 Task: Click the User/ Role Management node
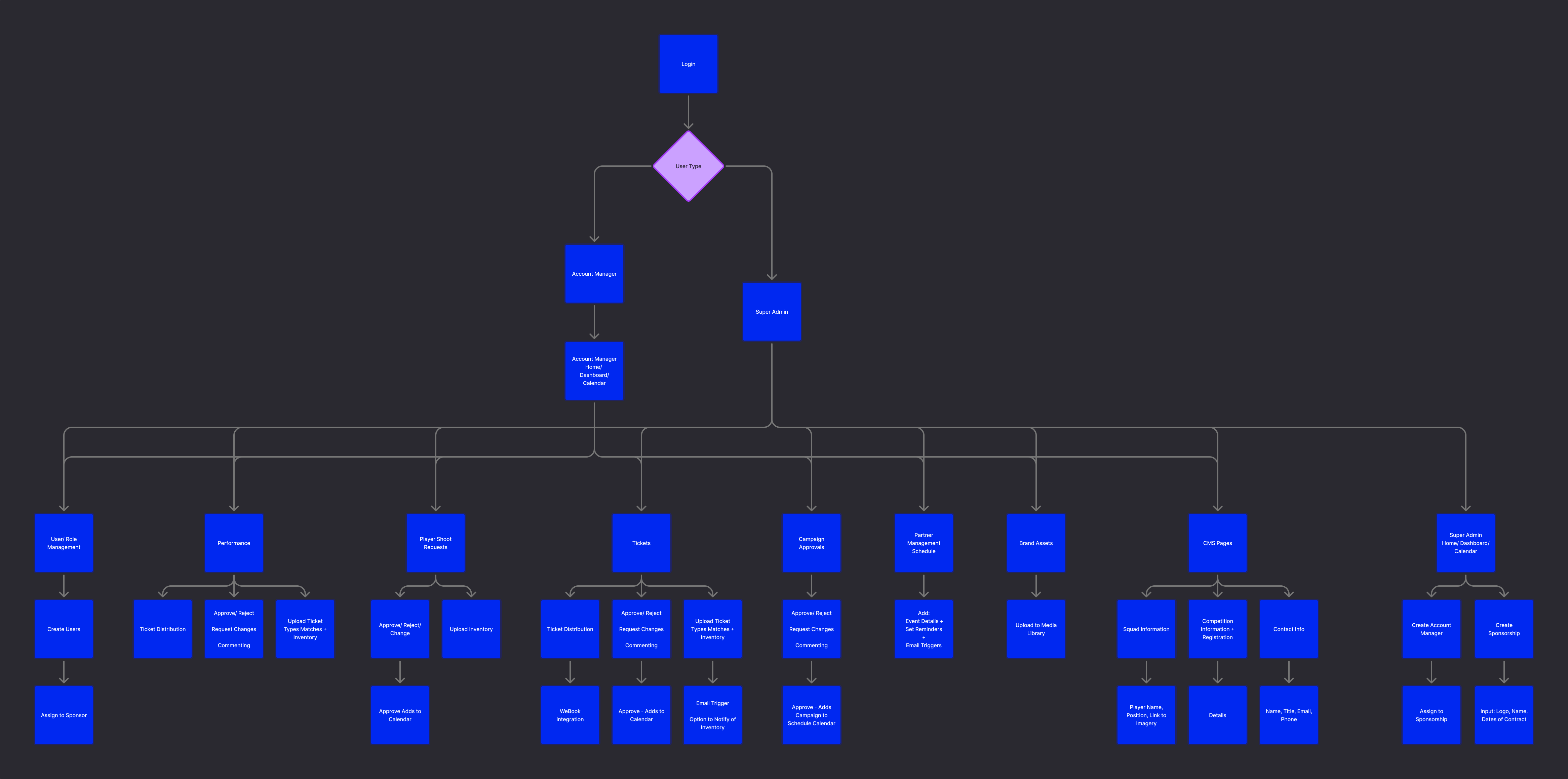(x=64, y=543)
